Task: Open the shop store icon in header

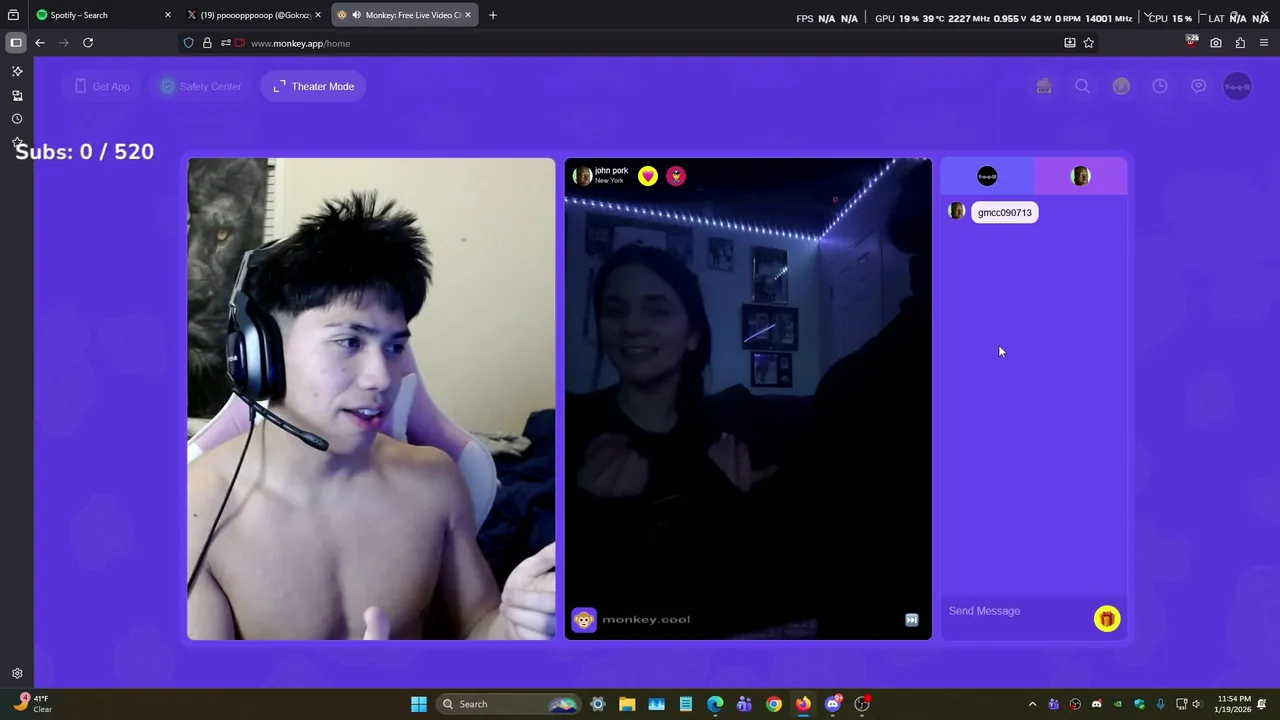Action: click(1044, 86)
